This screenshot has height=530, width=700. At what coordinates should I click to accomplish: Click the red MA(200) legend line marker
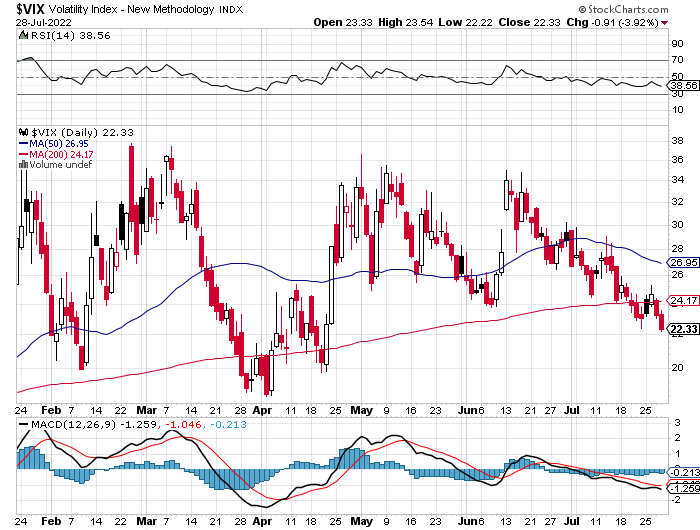(21, 154)
